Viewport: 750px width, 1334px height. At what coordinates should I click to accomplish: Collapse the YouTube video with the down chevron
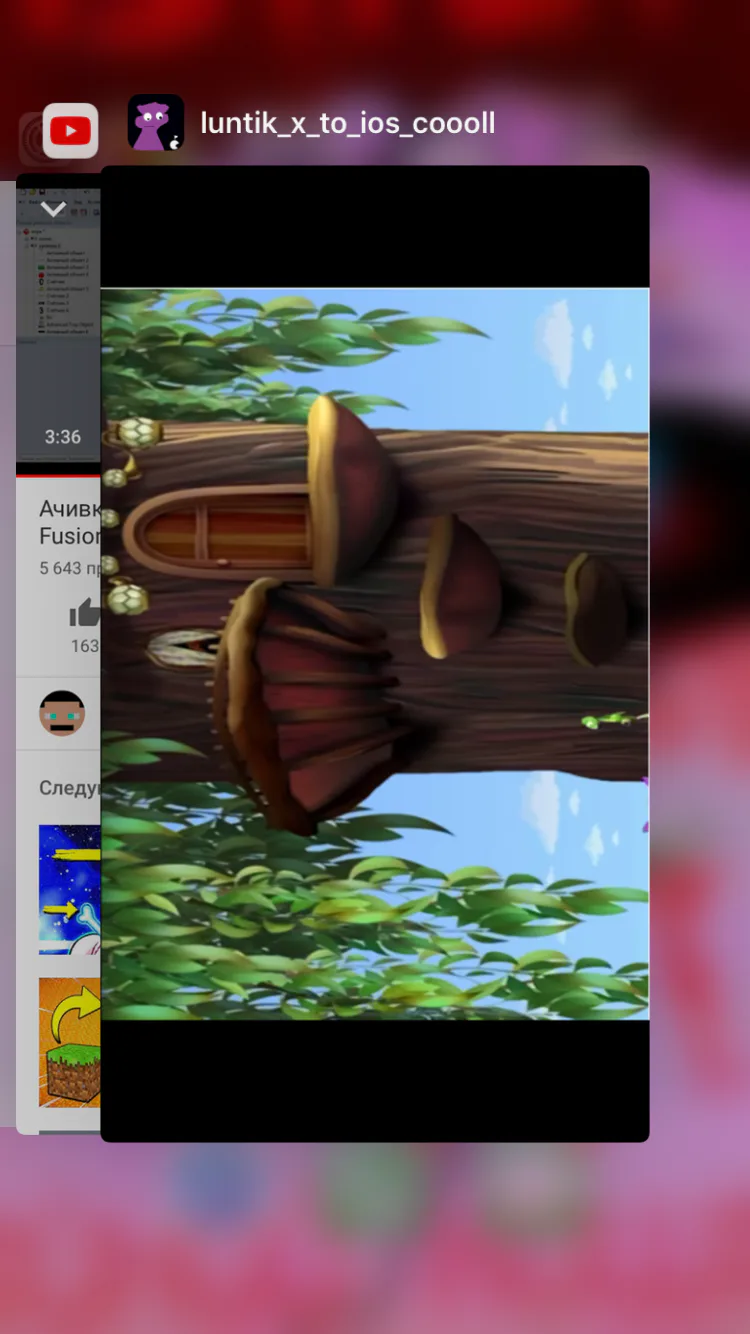(x=53, y=209)
